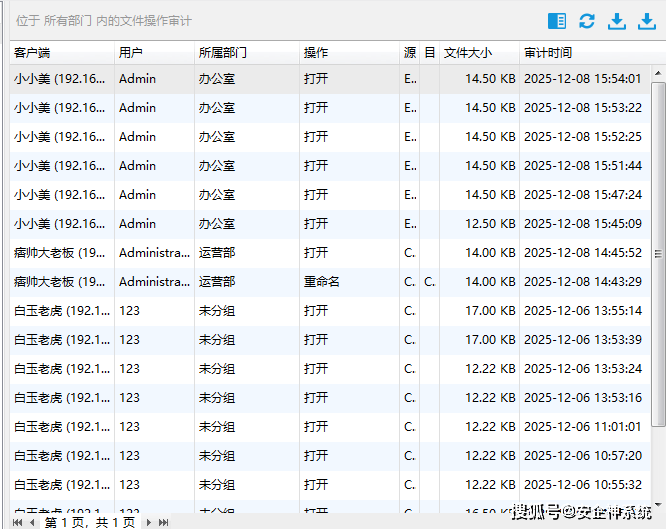Jump to the last page of results
The image size is (666, 529).
coord(163,522)
